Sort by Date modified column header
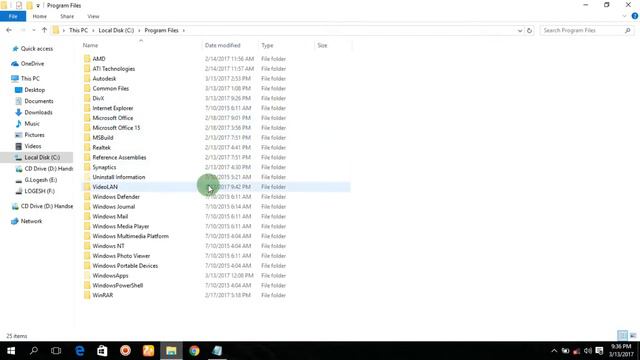 [222, 45]
